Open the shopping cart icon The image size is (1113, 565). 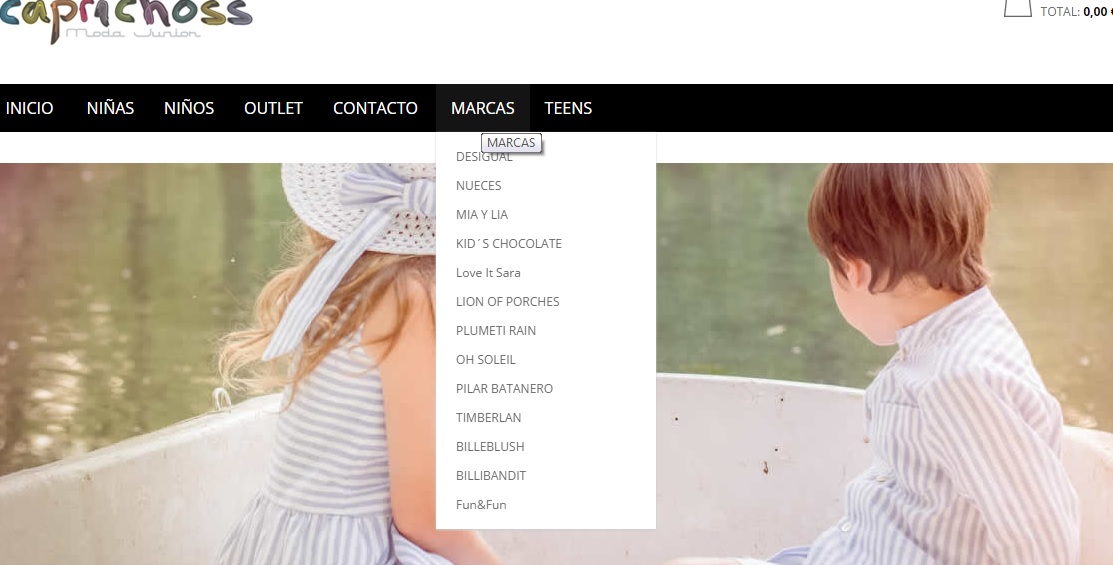[1017, 8]
